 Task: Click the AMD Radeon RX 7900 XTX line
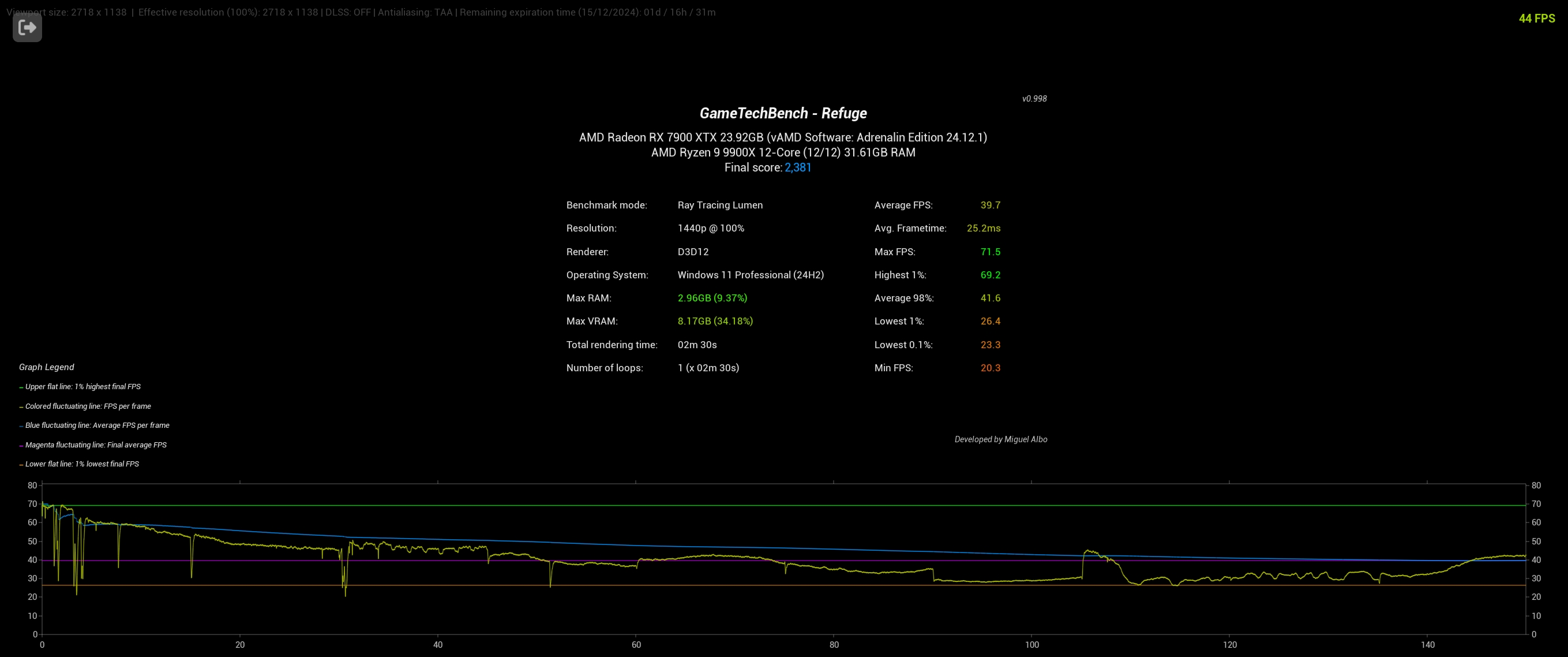point(783,137)
